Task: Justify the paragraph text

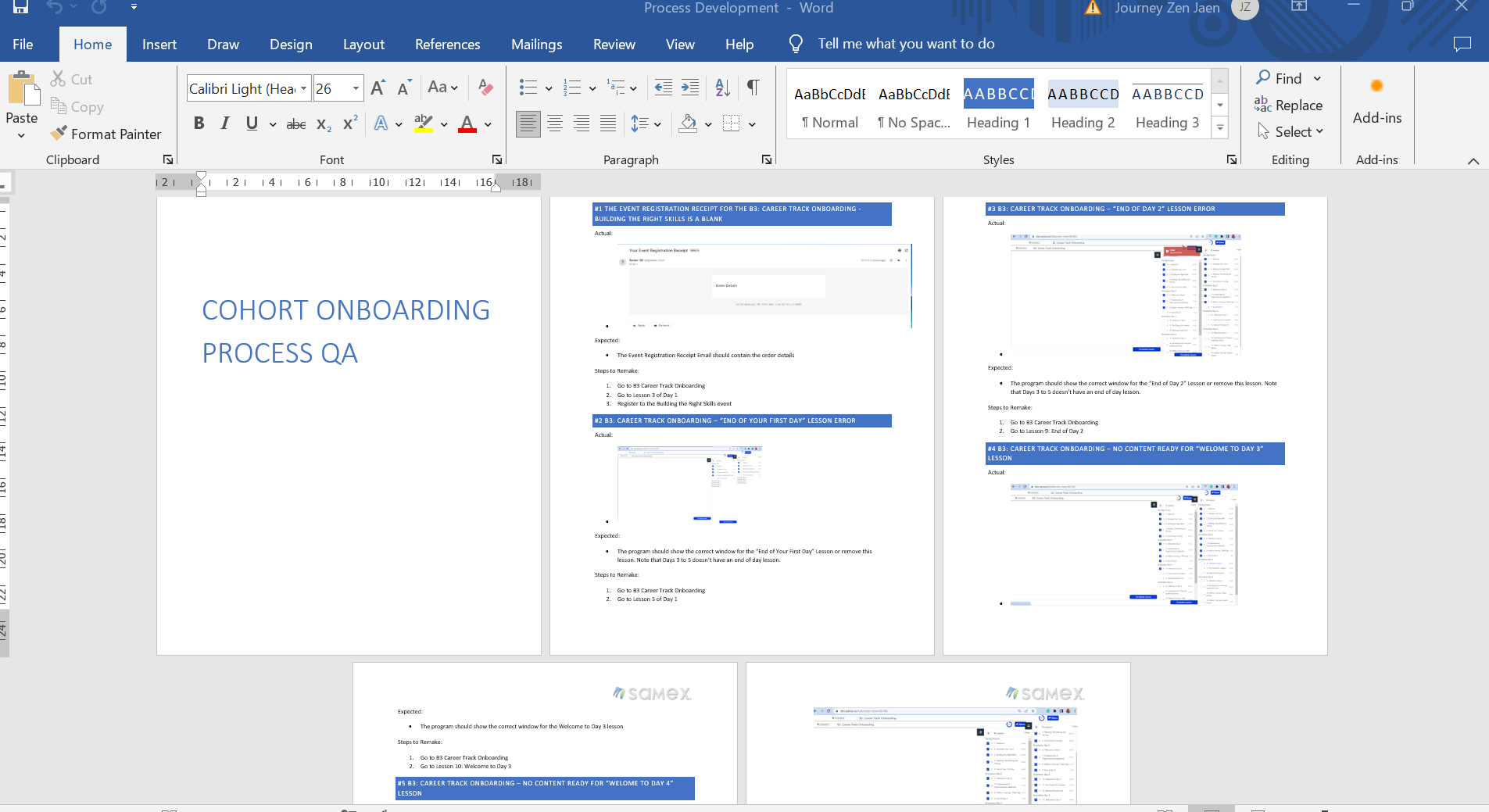Action: pos(608,123)
